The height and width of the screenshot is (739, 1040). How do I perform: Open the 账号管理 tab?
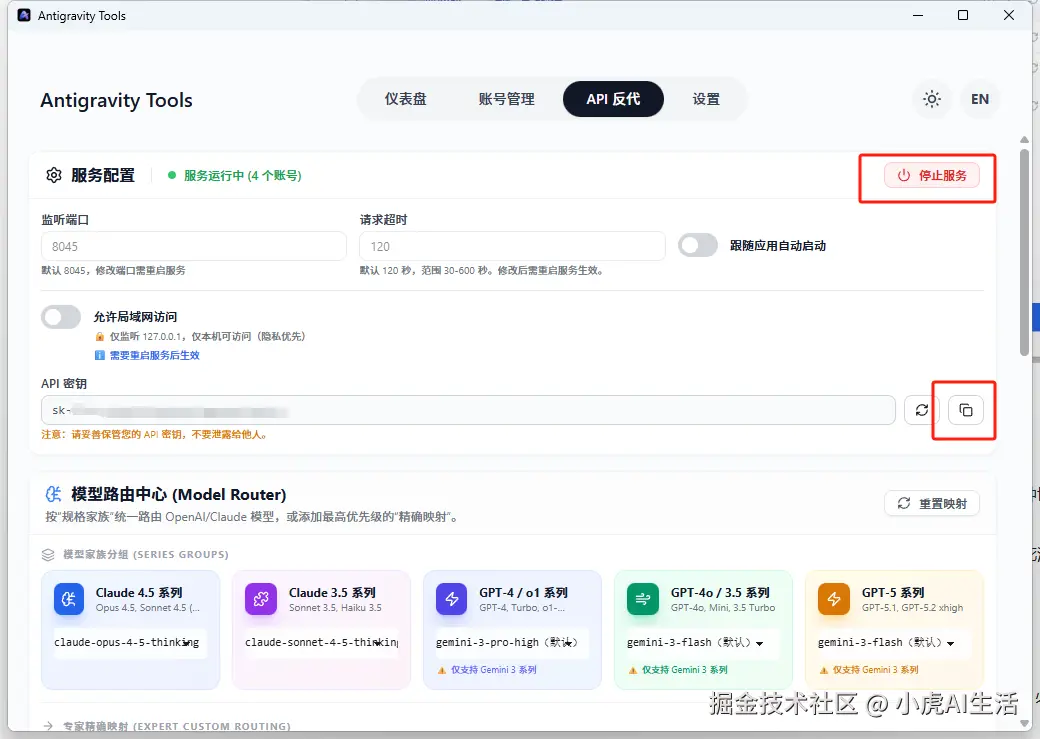coord(507,100)
